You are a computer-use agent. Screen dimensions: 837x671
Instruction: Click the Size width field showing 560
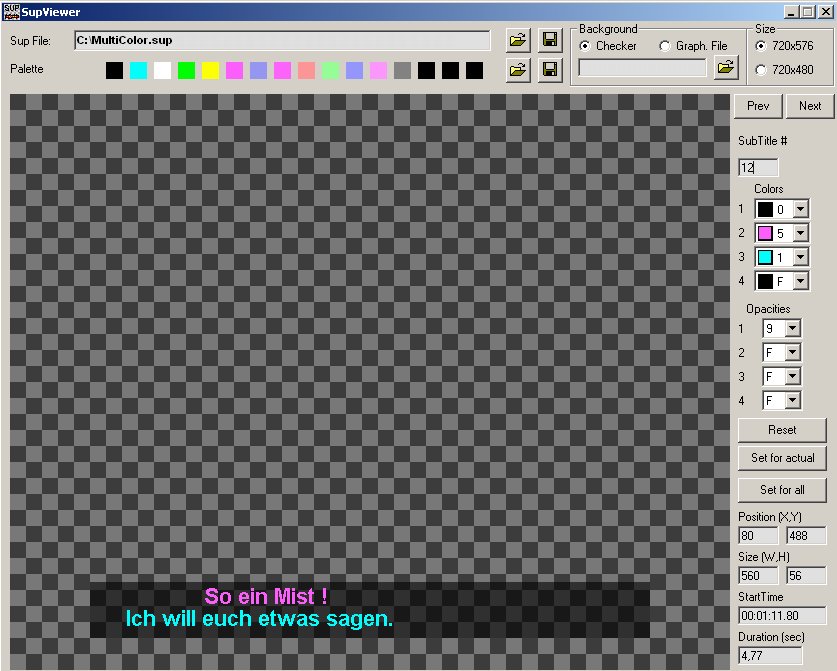[758, 575]
